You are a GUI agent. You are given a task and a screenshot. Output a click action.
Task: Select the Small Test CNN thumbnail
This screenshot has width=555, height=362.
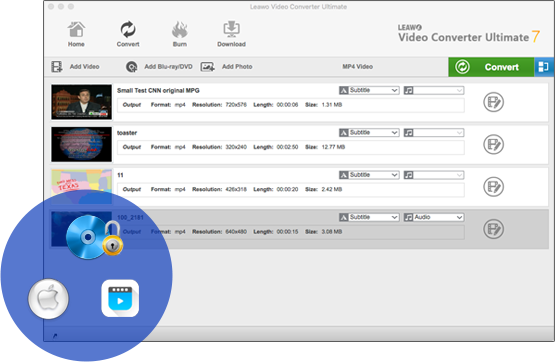click(x=81, y=102)
